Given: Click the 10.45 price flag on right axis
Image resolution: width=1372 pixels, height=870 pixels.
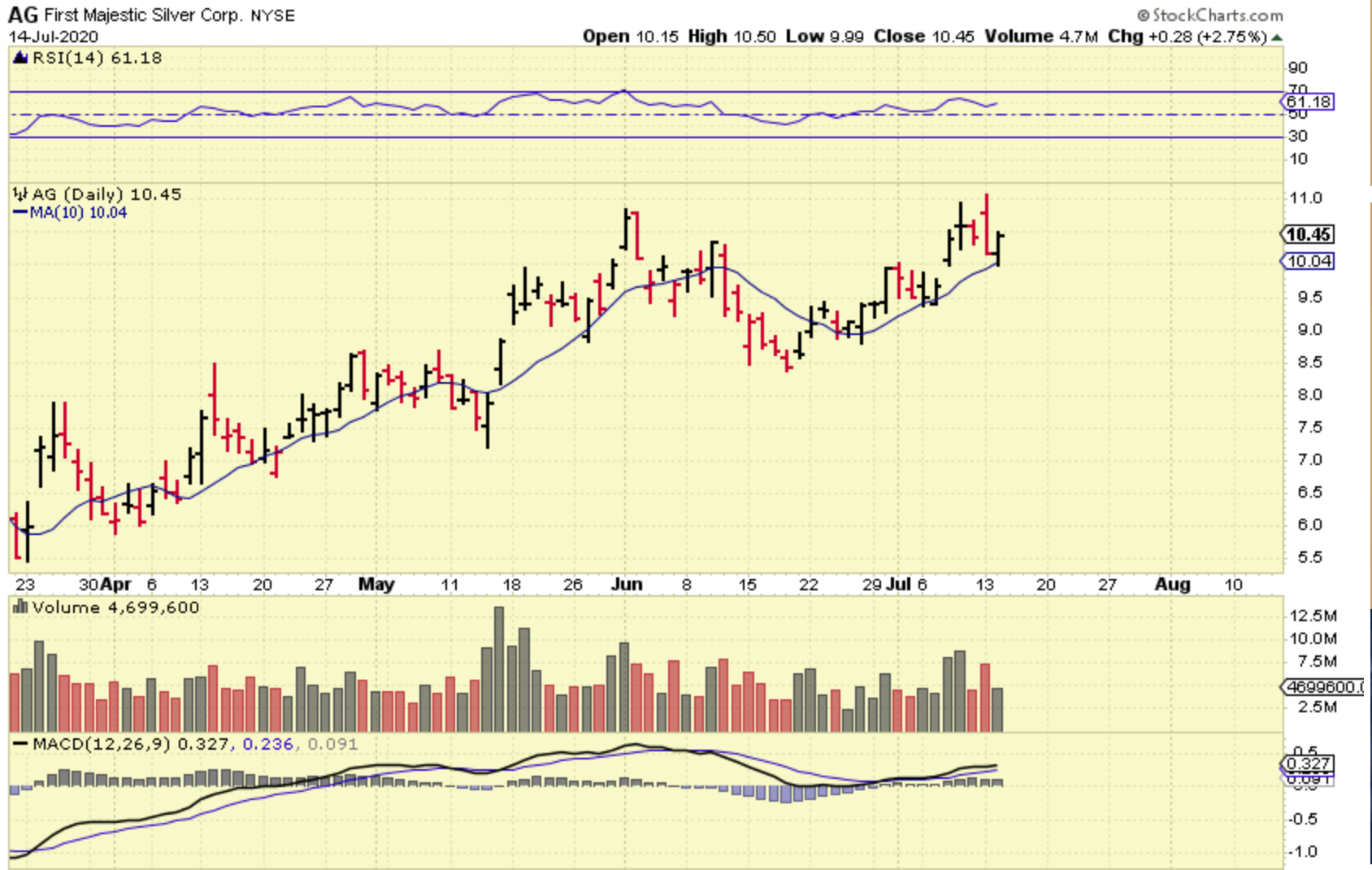Looking at the screenshot, I should coord(1309,234).
